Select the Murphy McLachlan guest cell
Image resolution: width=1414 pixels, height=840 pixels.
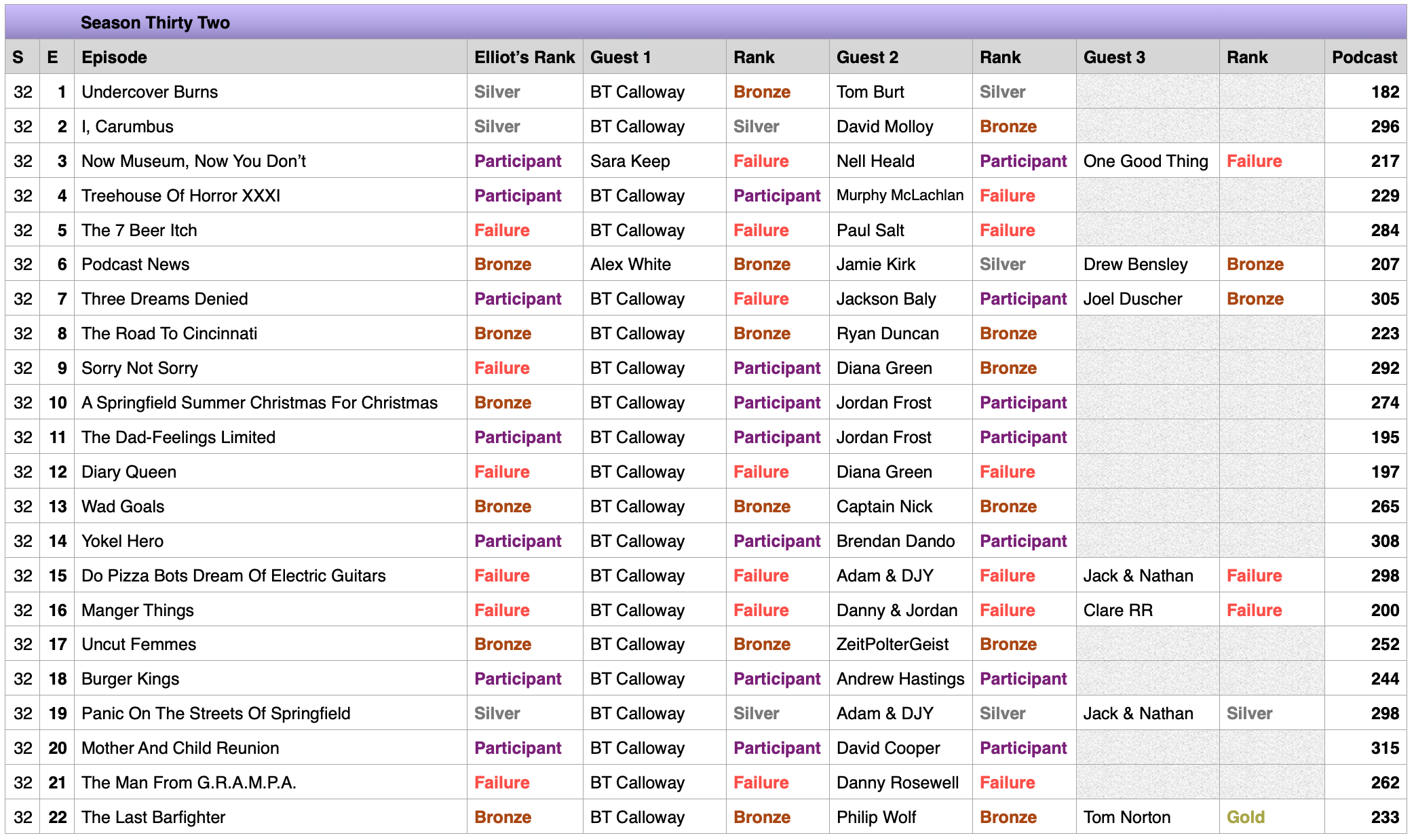point(900,195)
